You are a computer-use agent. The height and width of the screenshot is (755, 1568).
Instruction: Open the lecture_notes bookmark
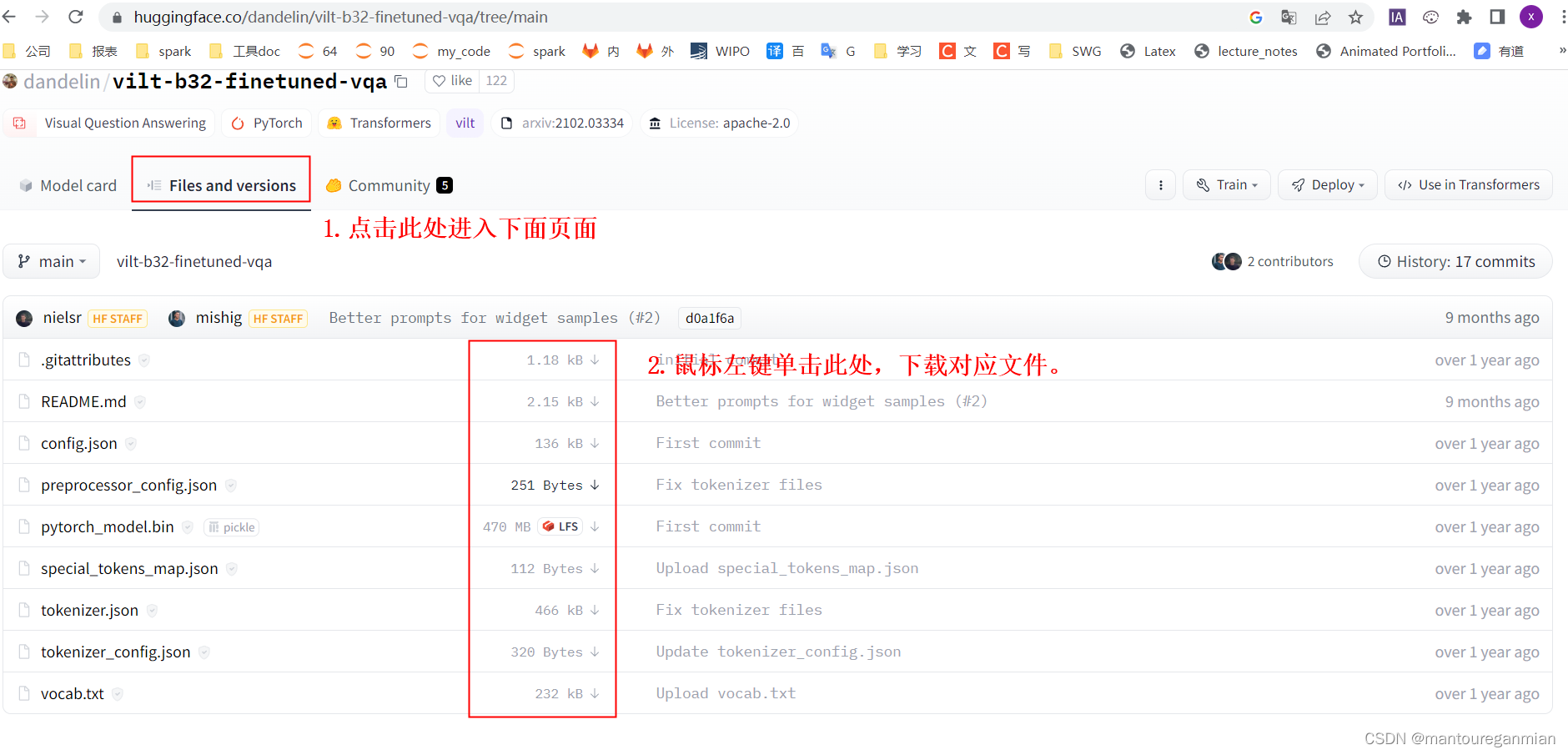tap(1246, 51)
